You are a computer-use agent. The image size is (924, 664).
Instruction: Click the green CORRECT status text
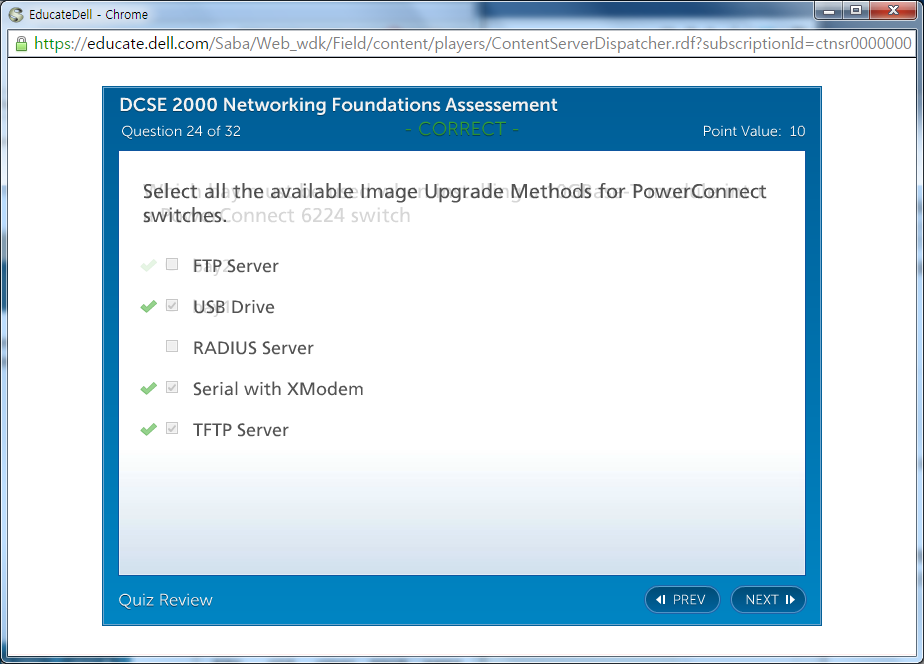pos(462,129)
